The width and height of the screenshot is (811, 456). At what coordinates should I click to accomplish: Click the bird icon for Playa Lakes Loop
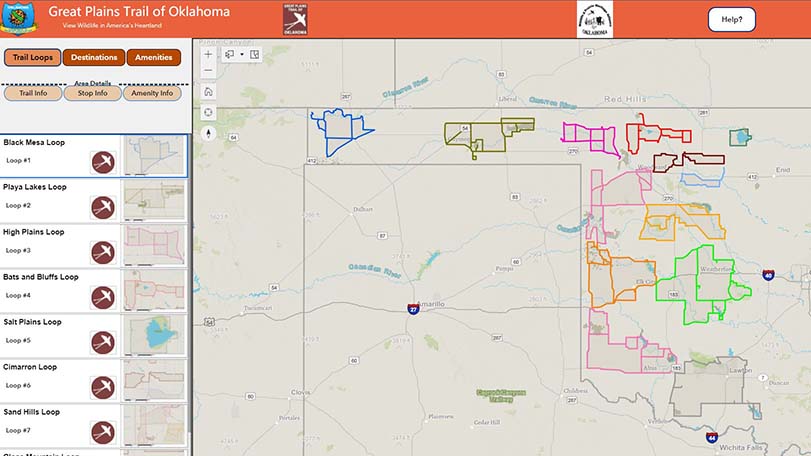coord(102,207)
